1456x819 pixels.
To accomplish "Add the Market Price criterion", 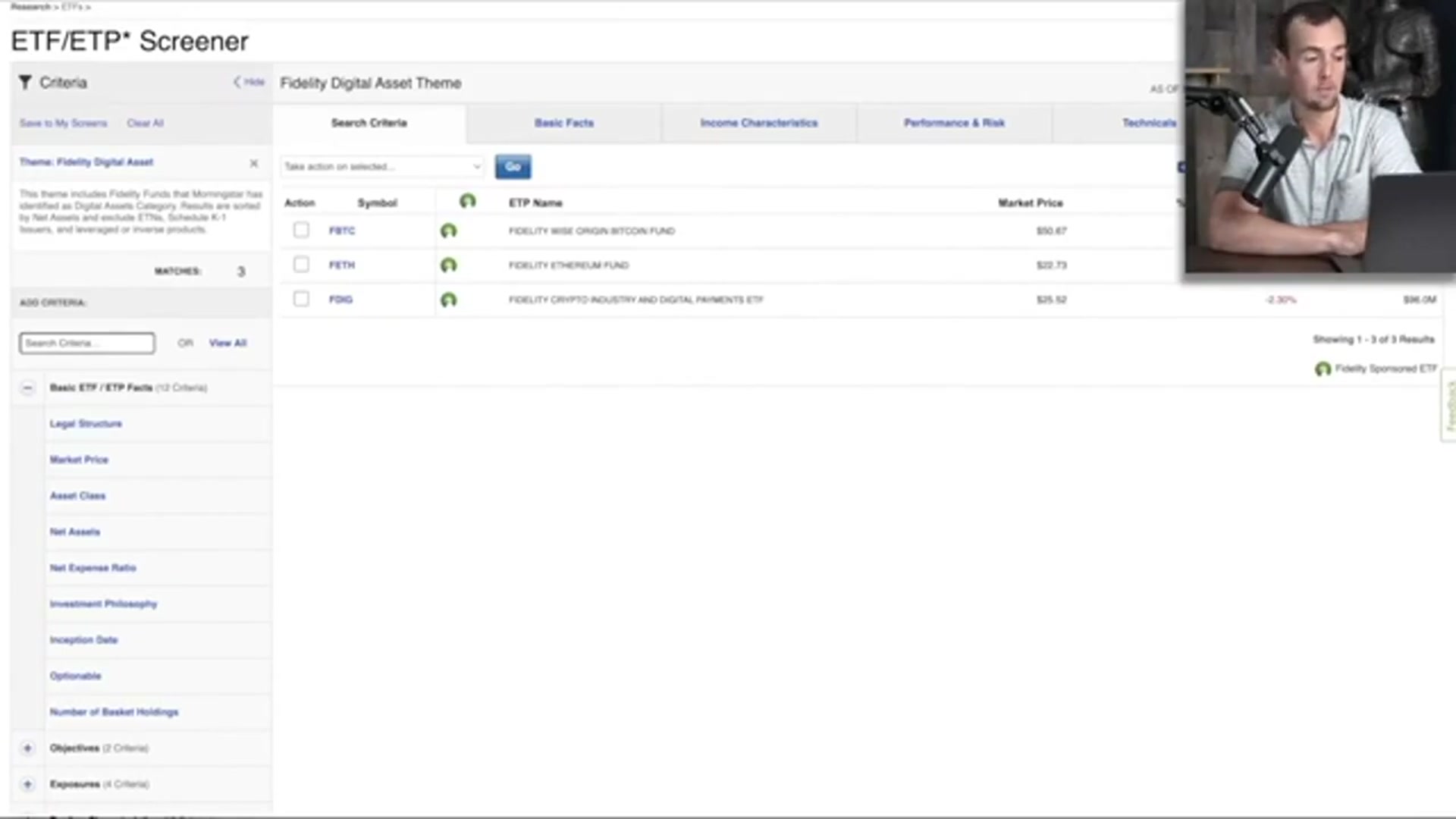I will pos(79,460).
